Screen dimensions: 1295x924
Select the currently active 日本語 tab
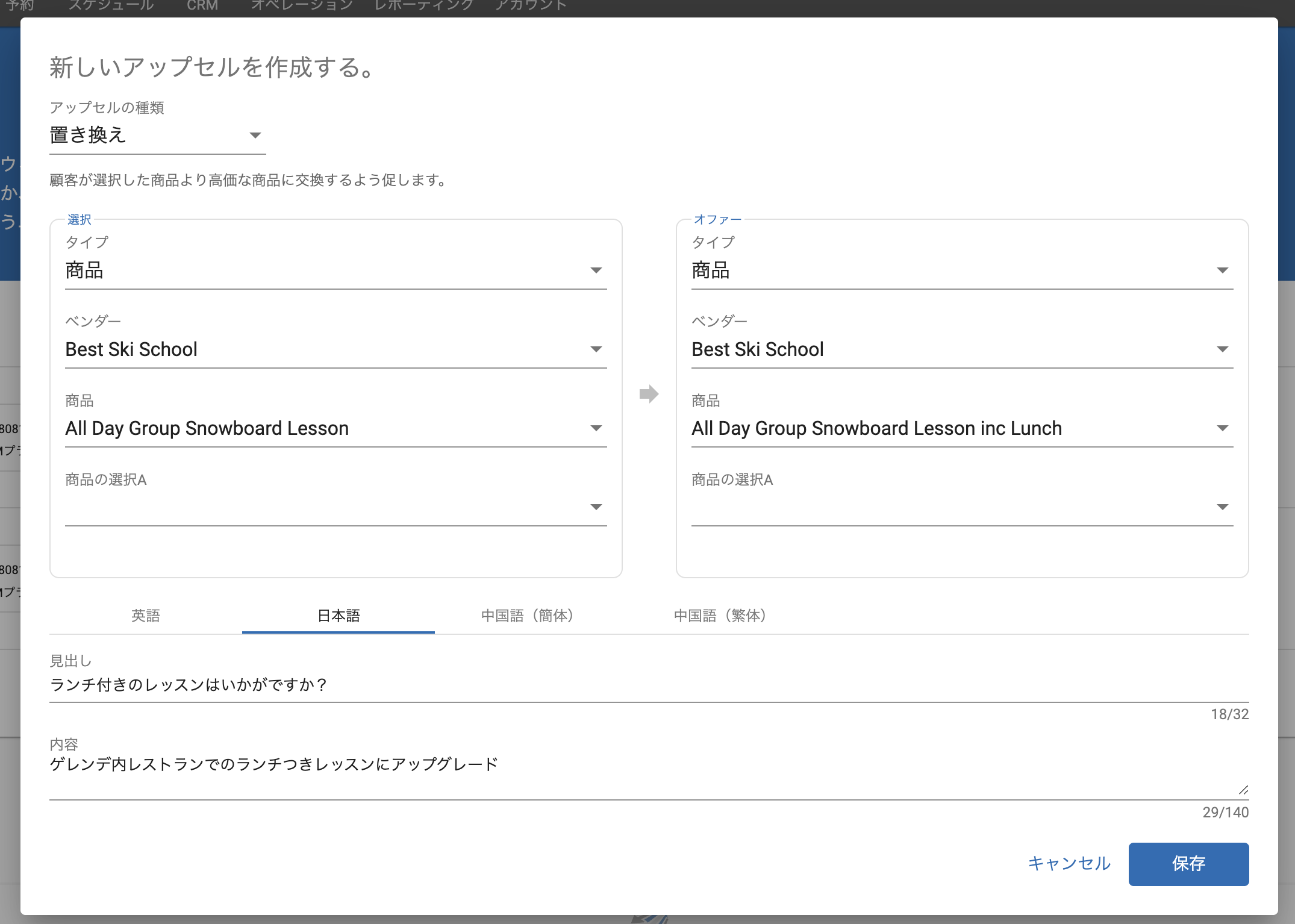tap(338, 616)
